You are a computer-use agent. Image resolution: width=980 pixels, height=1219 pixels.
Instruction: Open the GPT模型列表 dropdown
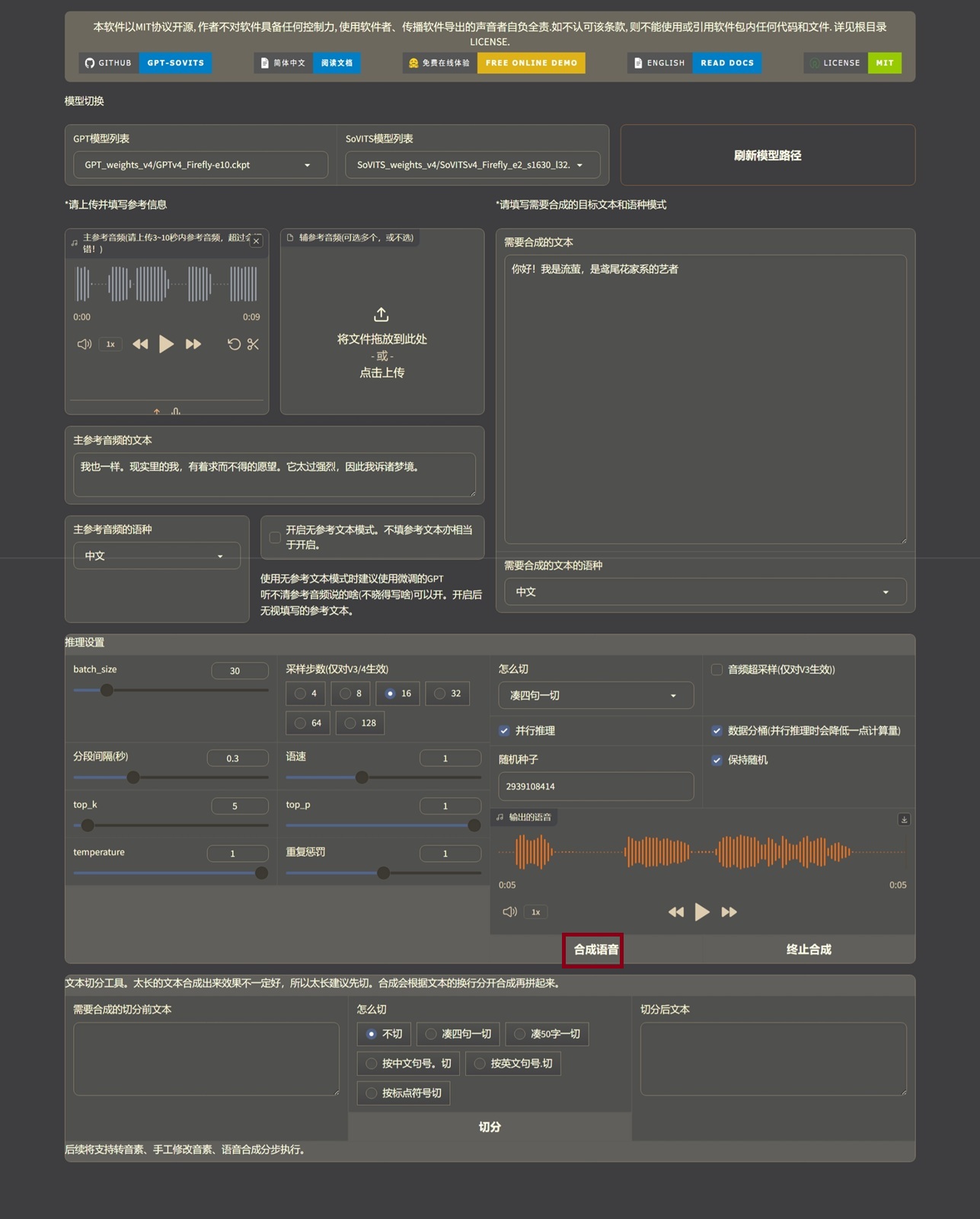click(200, 165)
